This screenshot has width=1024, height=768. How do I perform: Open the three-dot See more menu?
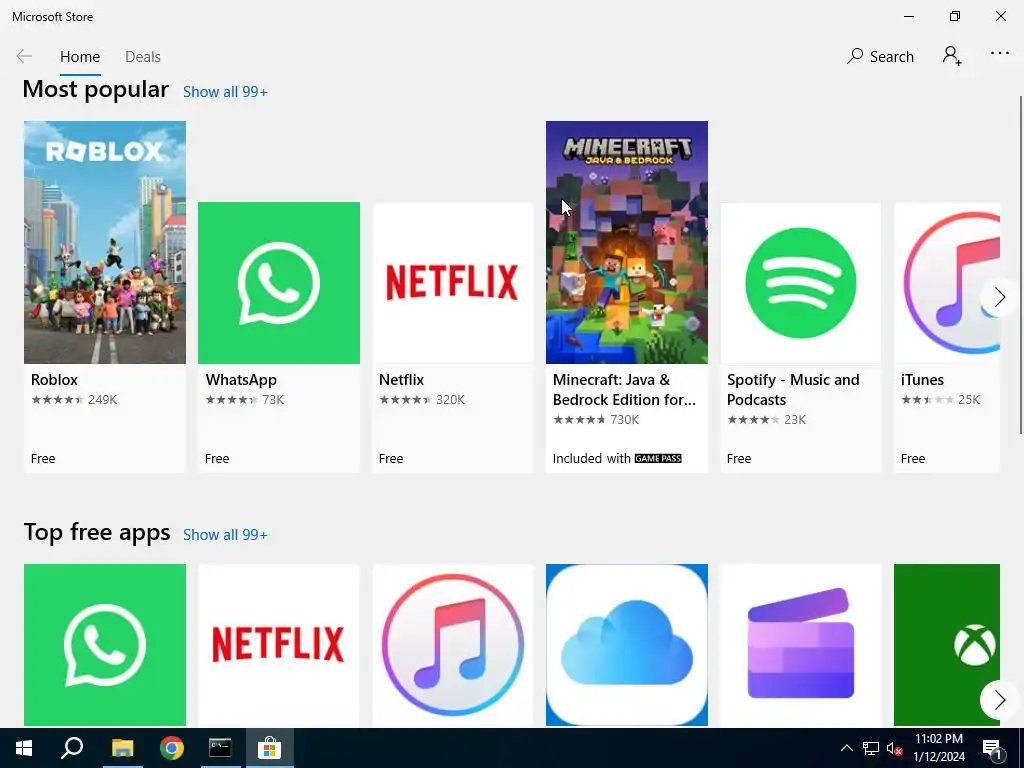point(1000,54)
